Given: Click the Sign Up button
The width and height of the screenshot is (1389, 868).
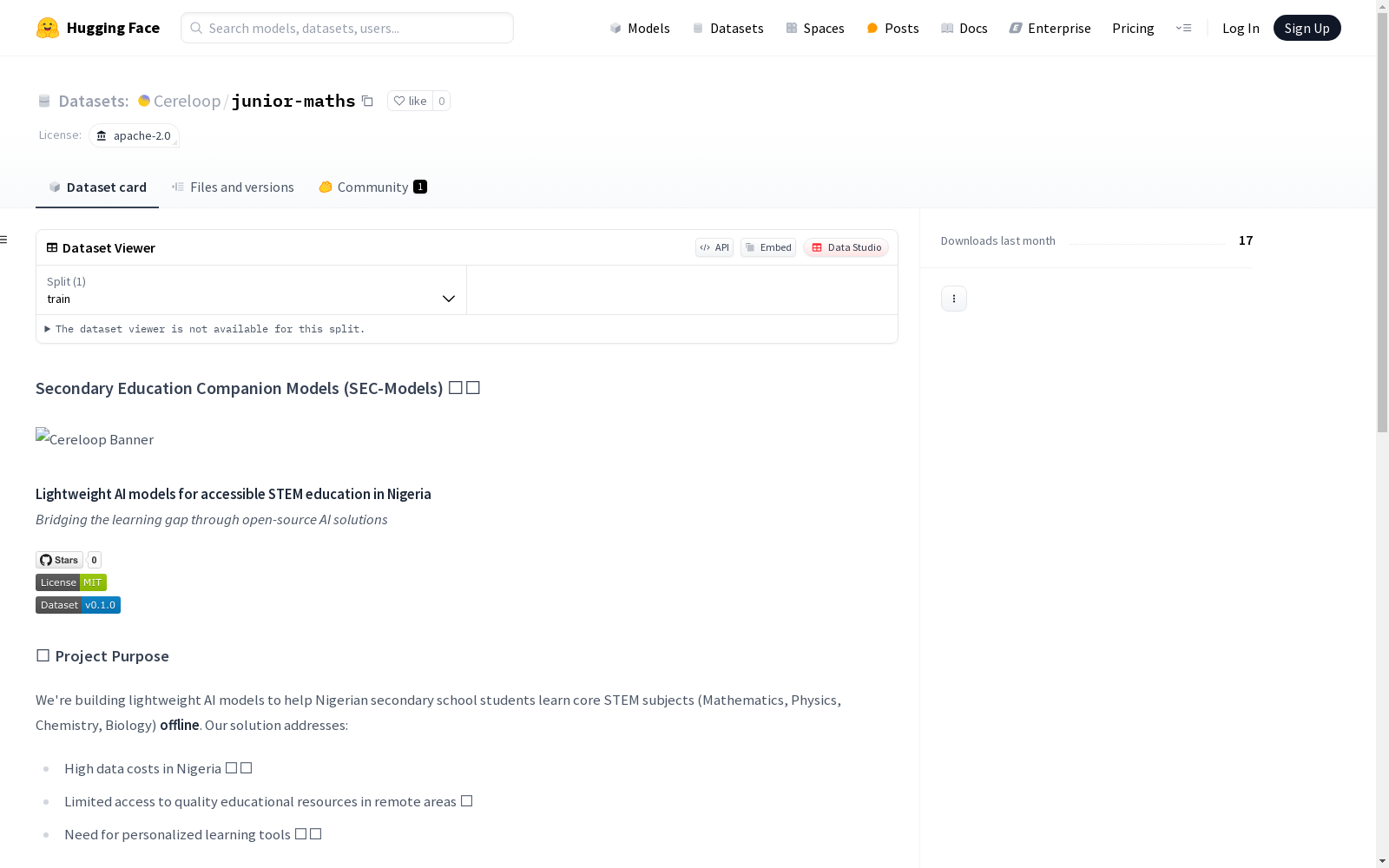Looking at the screenshot, I should pos(1307,28).
